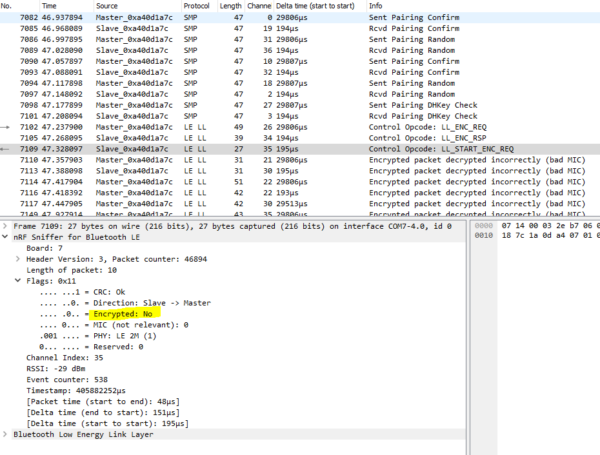Image resolution: width=600 pixels, height=455 pixels.
Task: Select packet 7105 with LL_ENC_RSP opcode
Action: tap(300, 138)
